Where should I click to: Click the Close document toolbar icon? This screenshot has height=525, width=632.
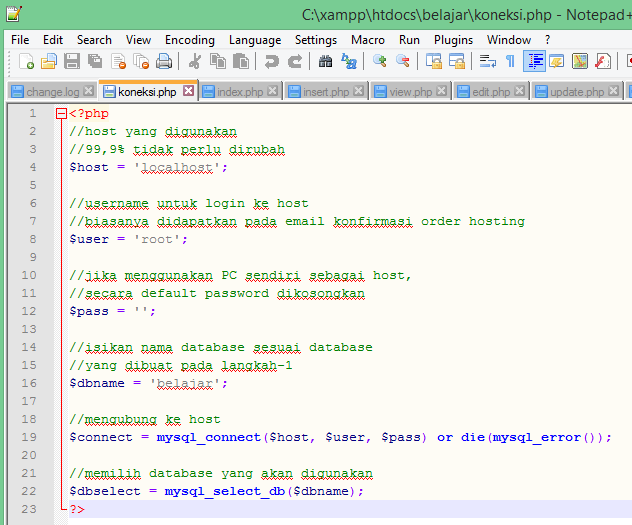[x=118, y=62]
